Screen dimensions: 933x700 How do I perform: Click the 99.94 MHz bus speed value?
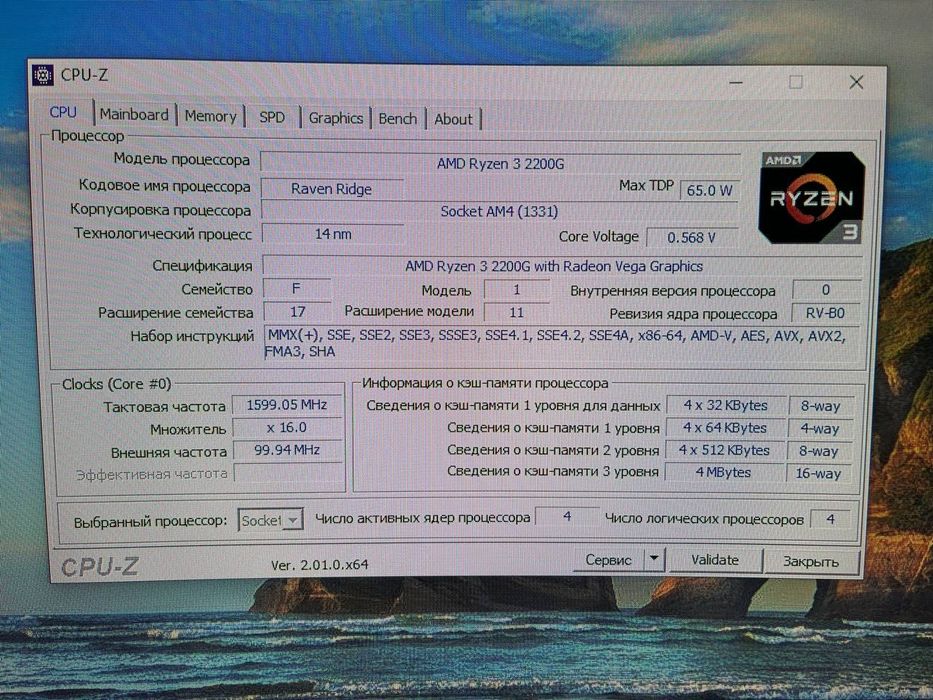pos(288,450)
